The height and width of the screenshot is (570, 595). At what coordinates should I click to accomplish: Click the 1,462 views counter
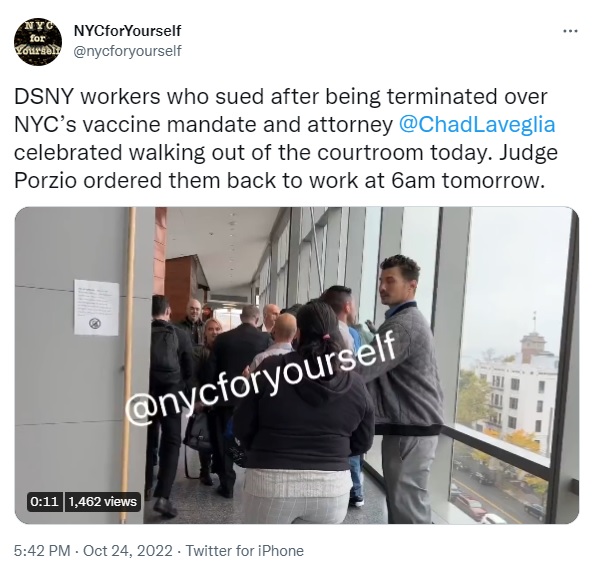click(x=103, y=502)
